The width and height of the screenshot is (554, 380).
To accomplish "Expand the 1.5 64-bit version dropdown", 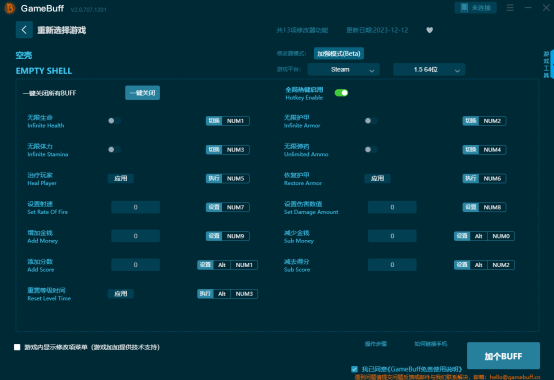I will coord(429,70).
